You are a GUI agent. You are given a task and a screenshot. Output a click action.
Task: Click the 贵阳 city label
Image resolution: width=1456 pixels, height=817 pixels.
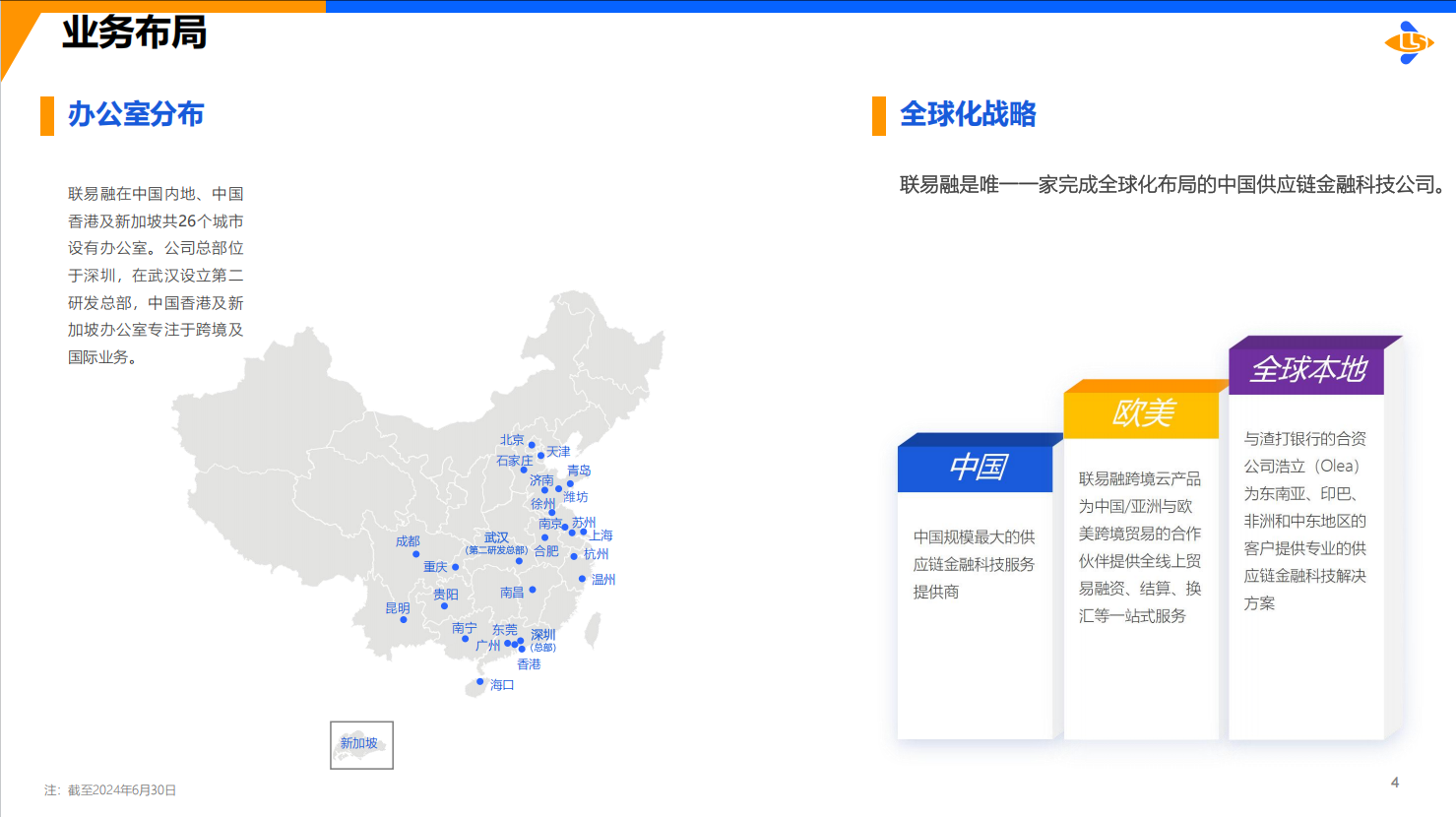pyautogui.click(x=446, y=595)
